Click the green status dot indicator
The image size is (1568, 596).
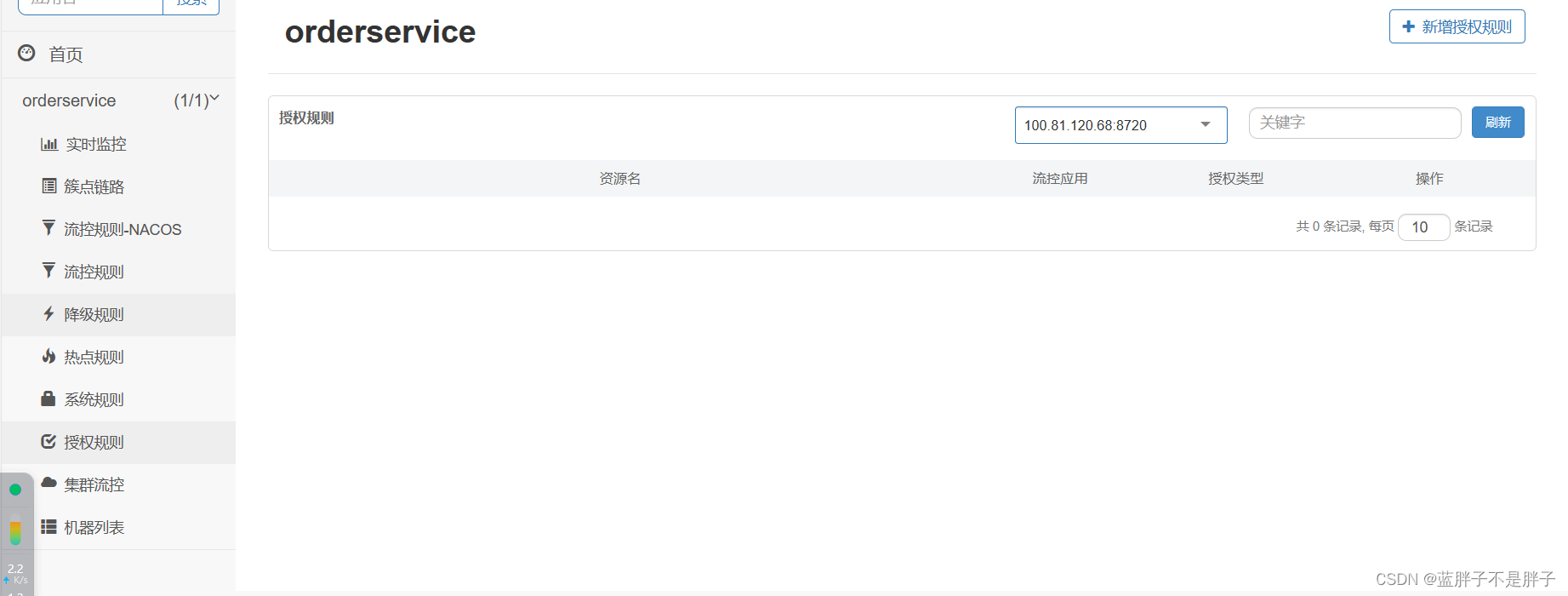(x=15, y=490)
